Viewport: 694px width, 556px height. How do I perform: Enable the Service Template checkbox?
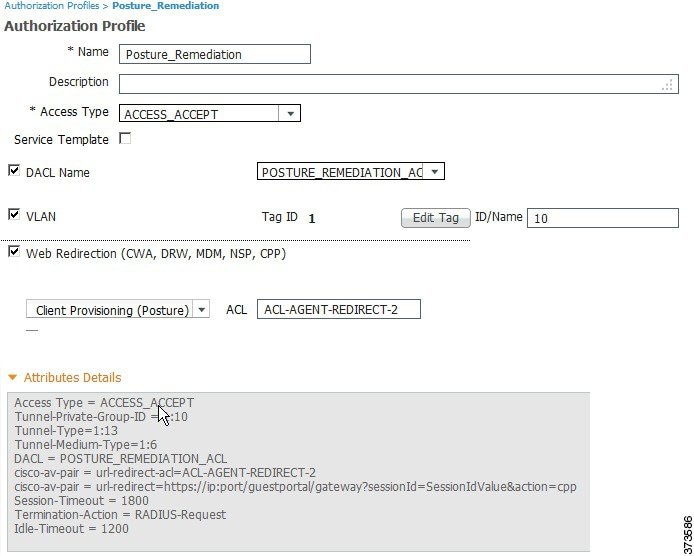tap(125, 139)
